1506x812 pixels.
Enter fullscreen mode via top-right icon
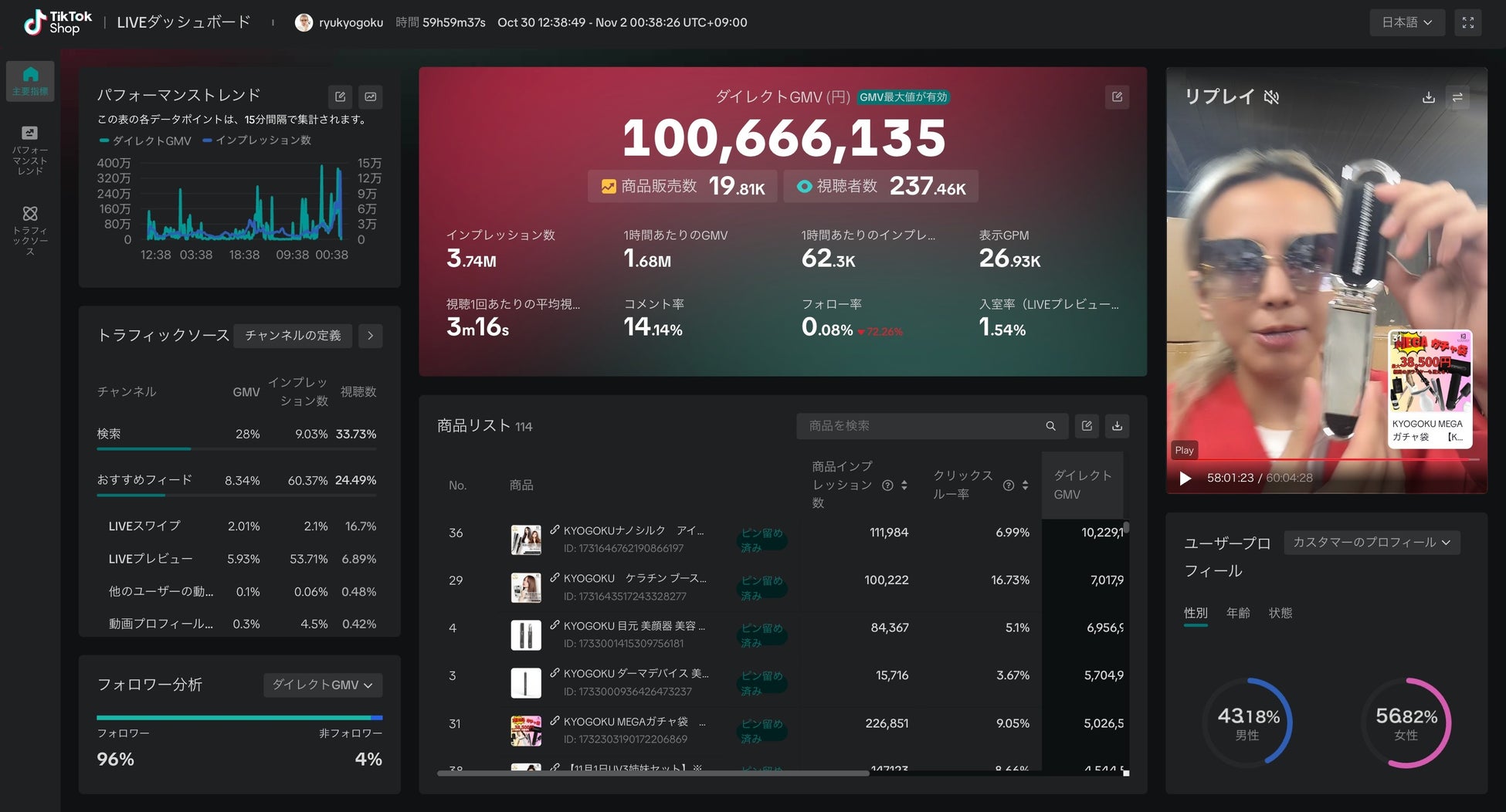[1468, 22]
